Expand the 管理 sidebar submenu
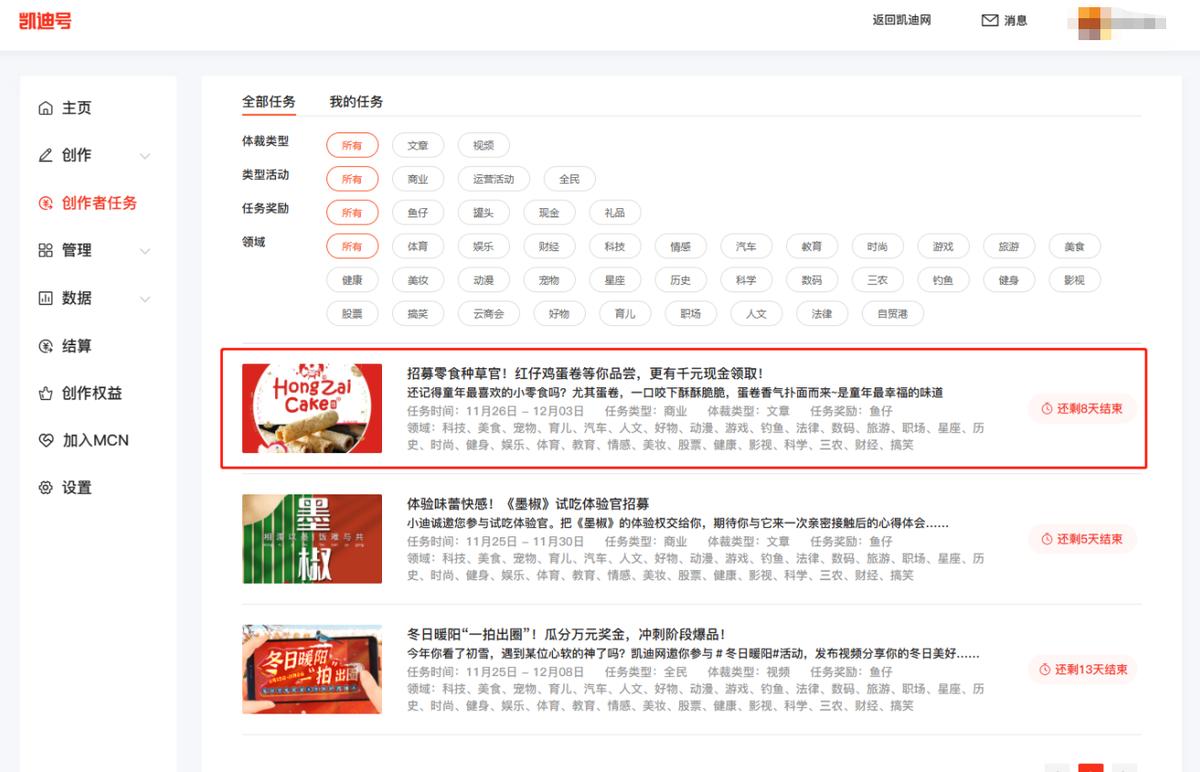The image size is (1200, 772). [x=146, y=251]
